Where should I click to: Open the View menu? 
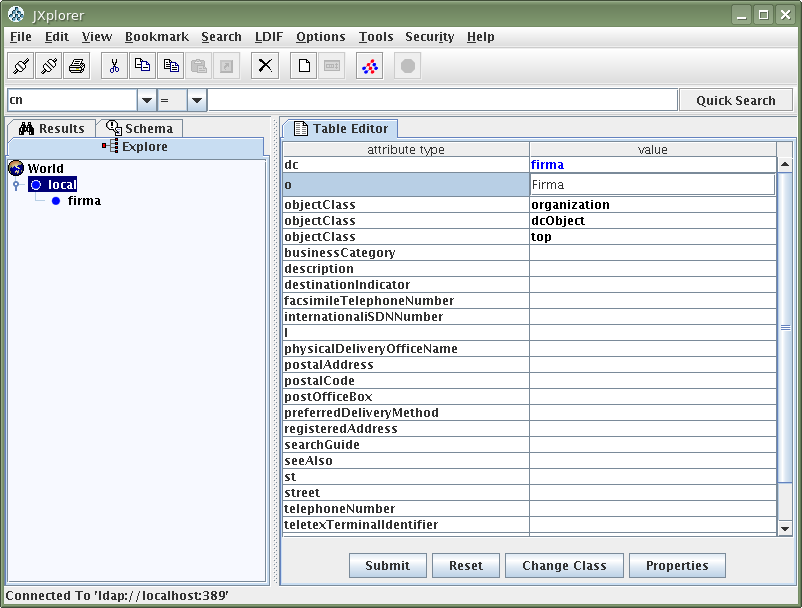pos(97,37)
